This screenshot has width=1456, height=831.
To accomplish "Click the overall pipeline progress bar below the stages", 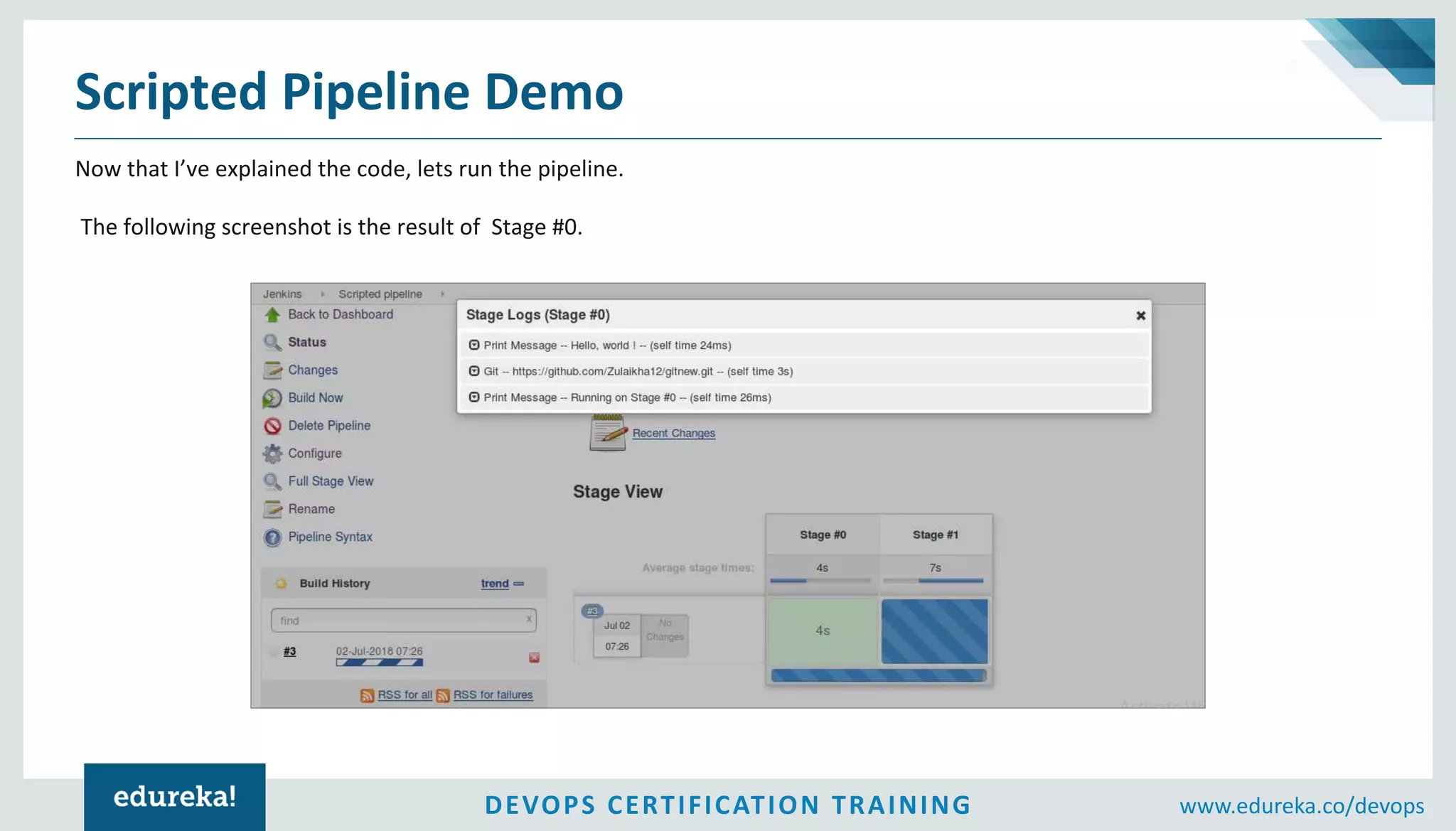I will coord(879,675).
